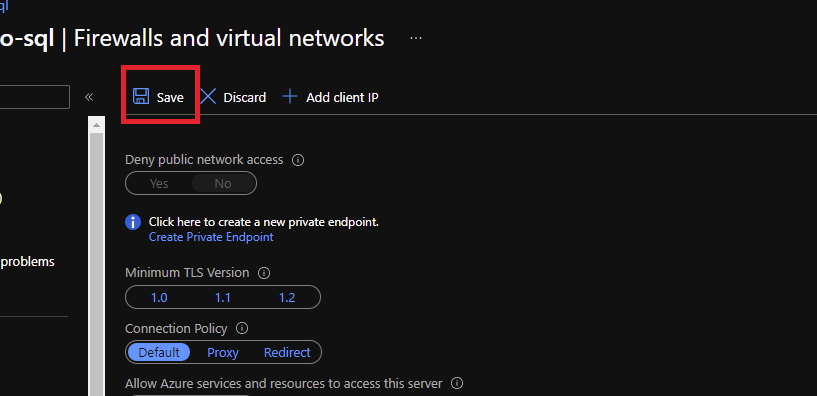Click info icon beside Connection Policy
This screenshot has width=817, height=396.
[x=242, y=329]
